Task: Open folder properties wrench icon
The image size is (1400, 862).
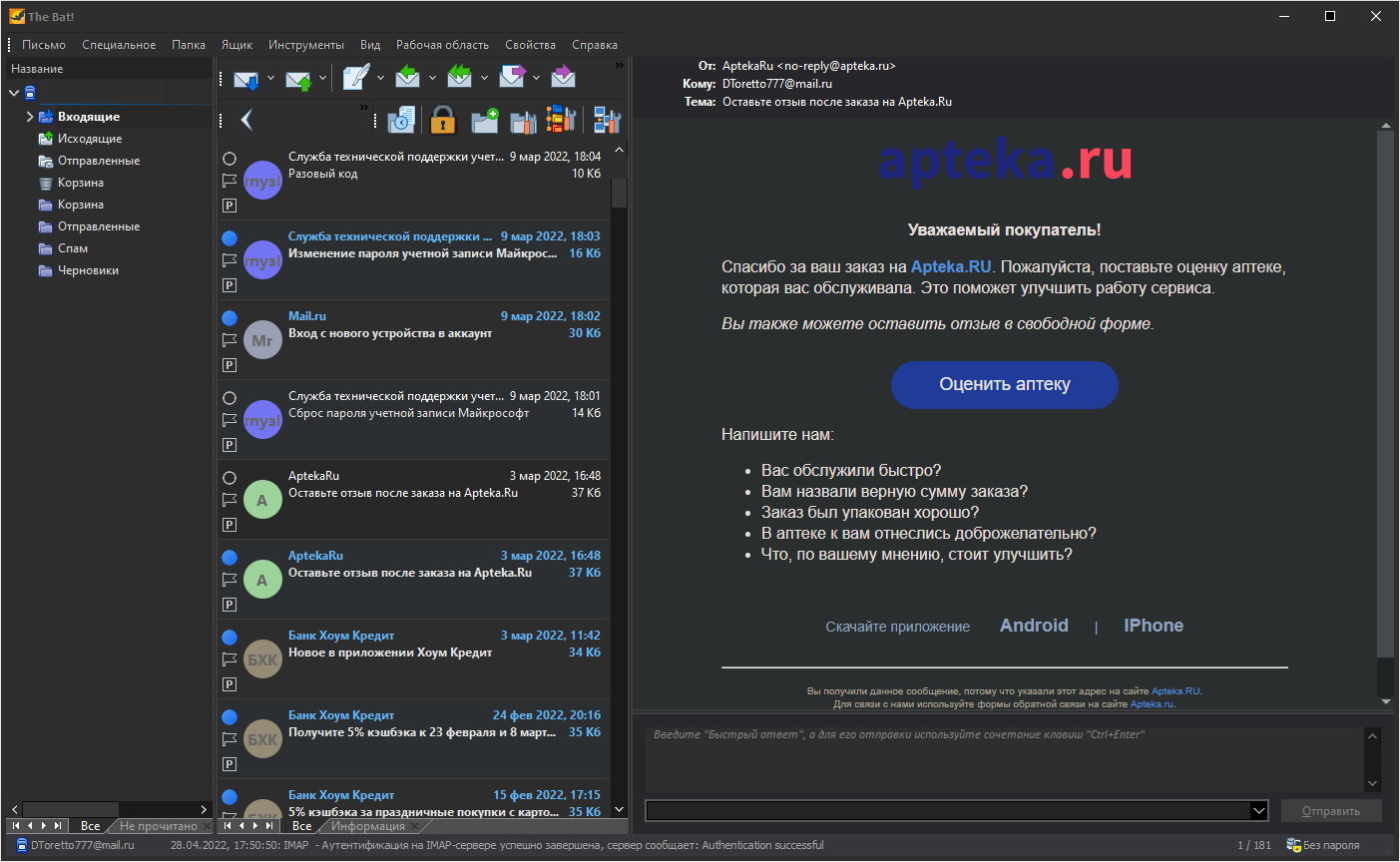Action: [523, 121]
